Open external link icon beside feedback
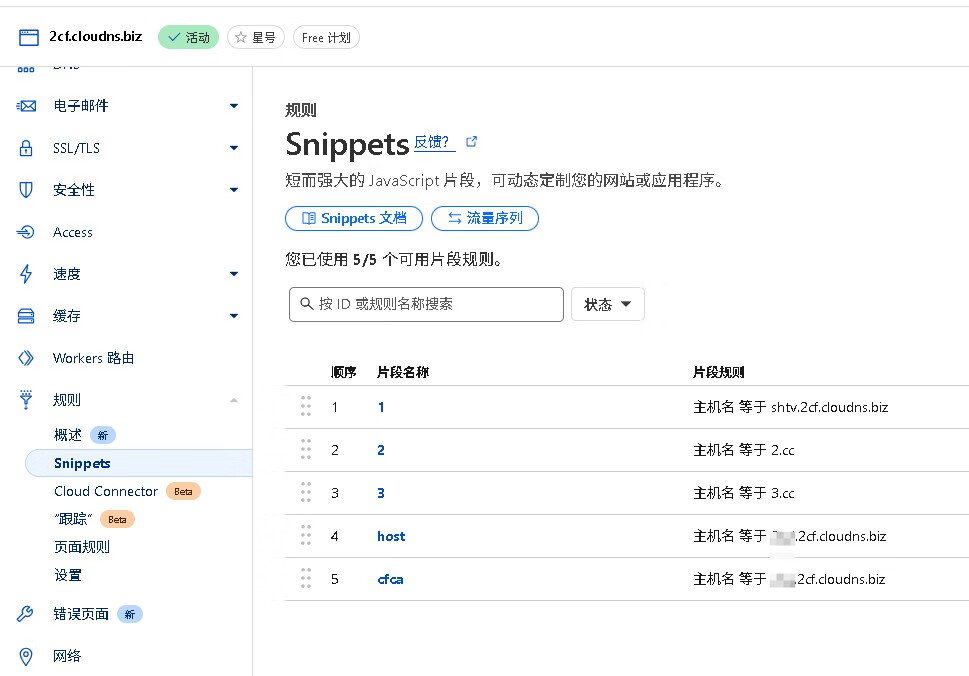 coord(472,142)
